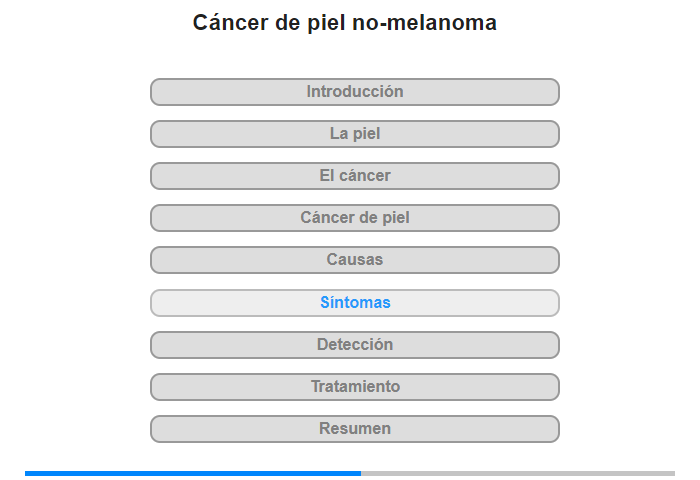The image size is (700, 480).
Task: Click the blue filled part of progress bar
Action: pyautogui.click(x=193, y=473)
